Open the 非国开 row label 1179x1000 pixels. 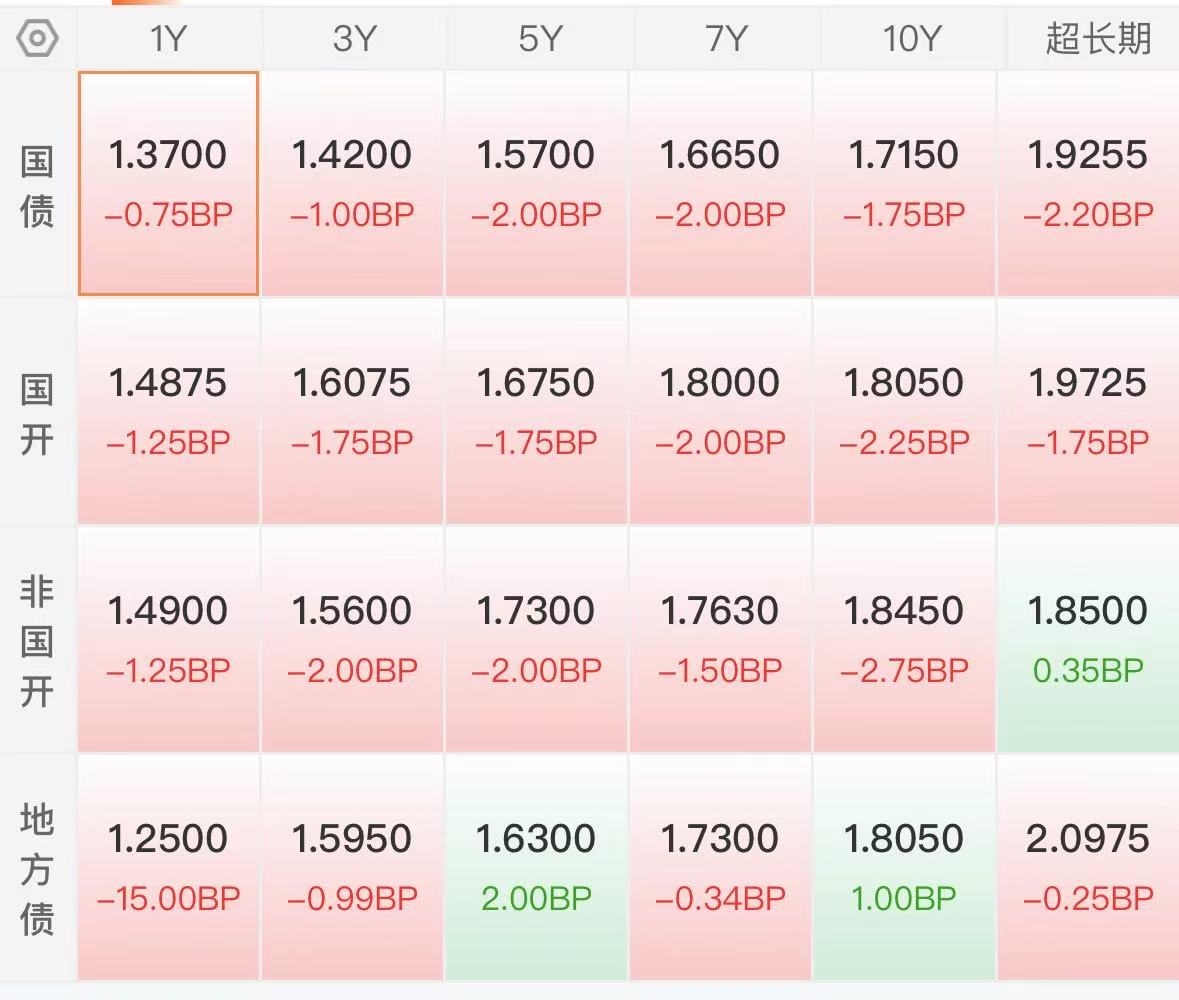pyautogui.click(x=37, y=641)
